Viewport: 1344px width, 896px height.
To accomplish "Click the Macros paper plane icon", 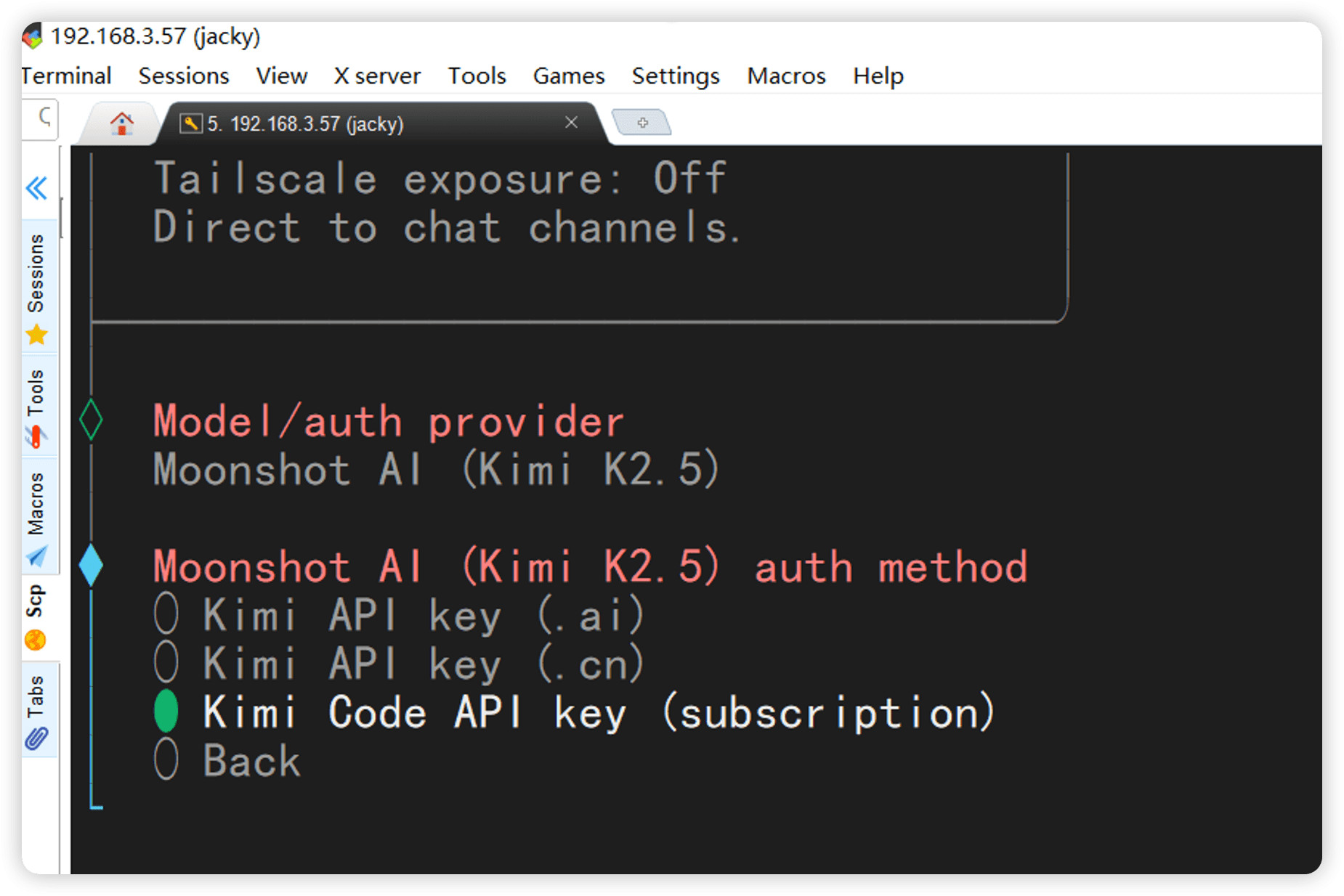I will tap(36, 556).
